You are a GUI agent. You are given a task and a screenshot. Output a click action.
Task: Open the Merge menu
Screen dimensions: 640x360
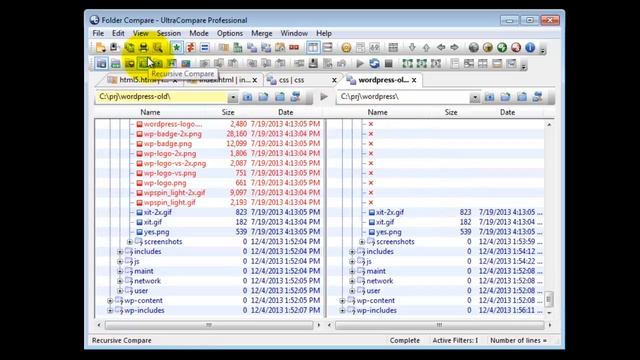tap(262, 33)
